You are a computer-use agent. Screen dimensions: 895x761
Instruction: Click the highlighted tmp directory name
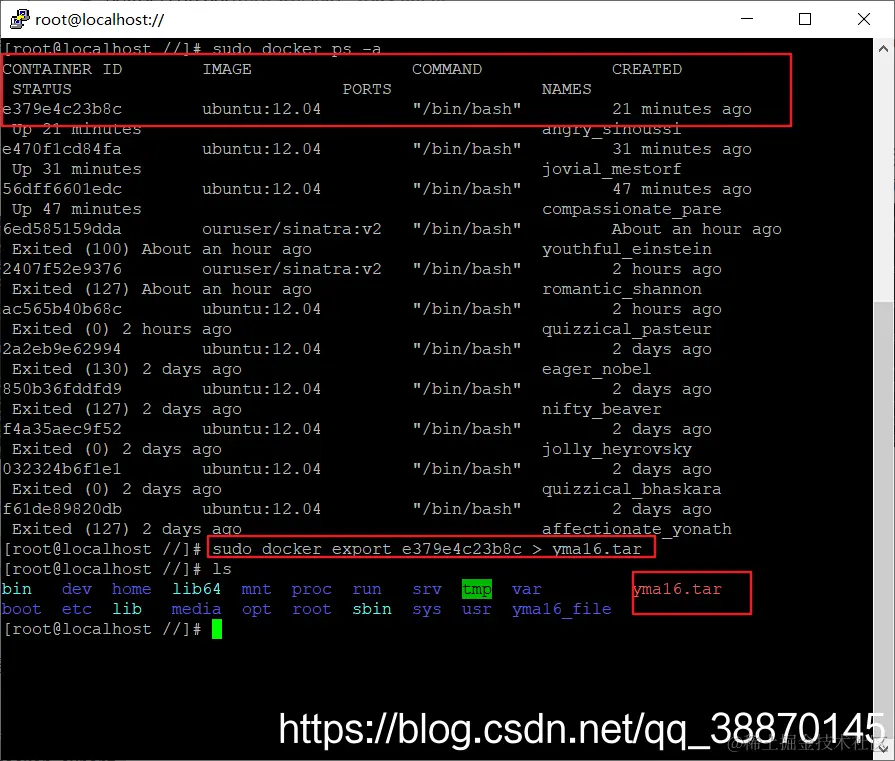477,589
